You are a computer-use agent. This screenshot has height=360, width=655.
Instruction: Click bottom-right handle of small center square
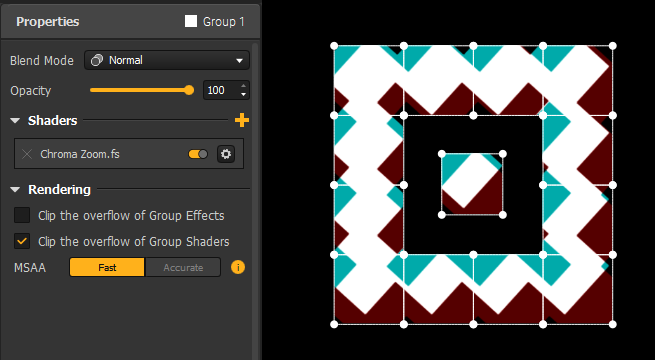tap(503, 215)
